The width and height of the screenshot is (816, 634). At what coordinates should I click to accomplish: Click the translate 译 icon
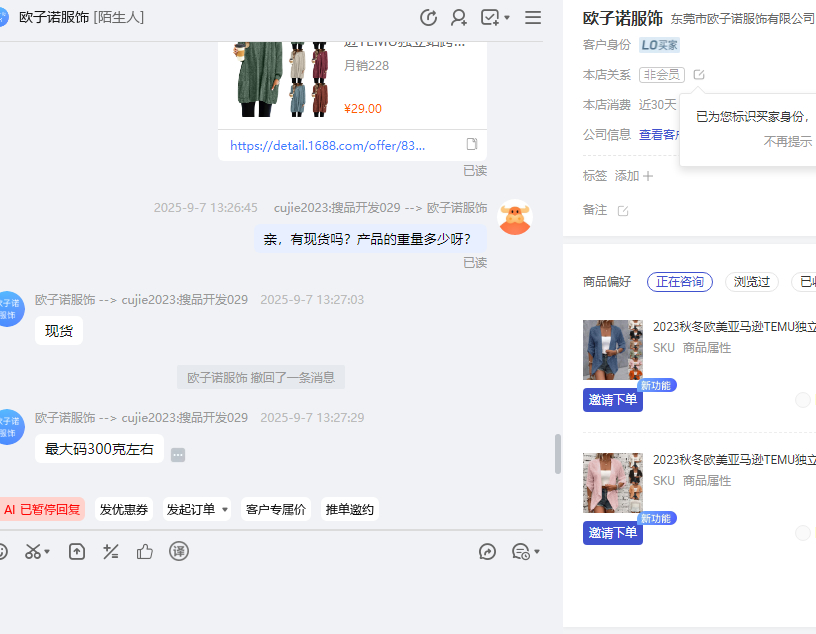click(179, 551)
